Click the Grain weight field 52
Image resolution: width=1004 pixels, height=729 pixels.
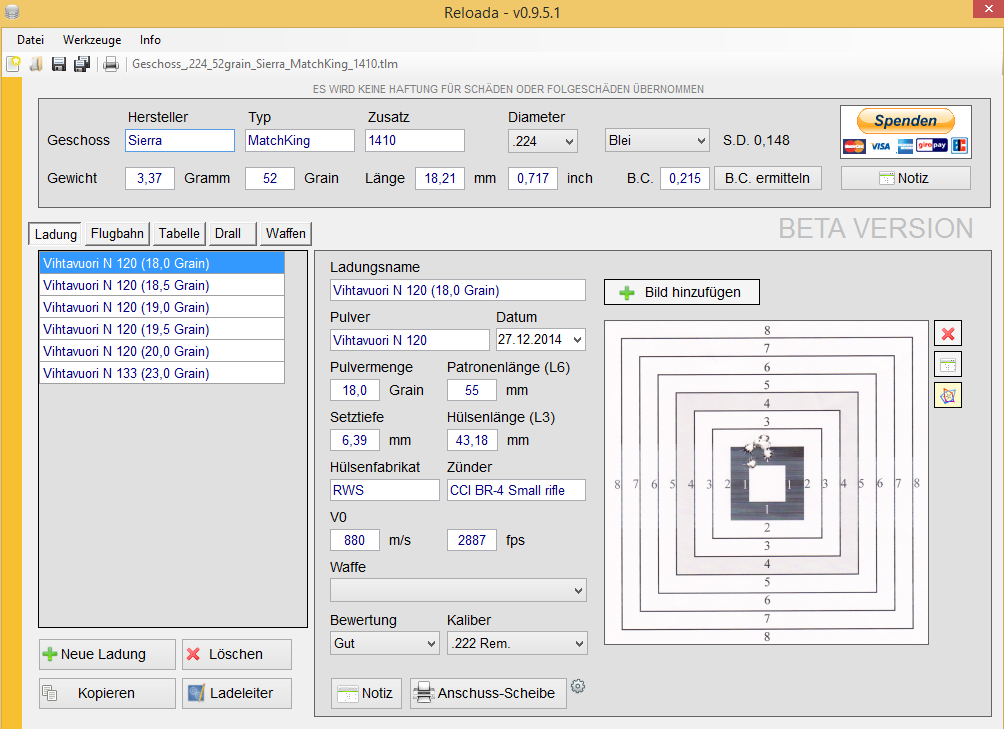(270, 178)
